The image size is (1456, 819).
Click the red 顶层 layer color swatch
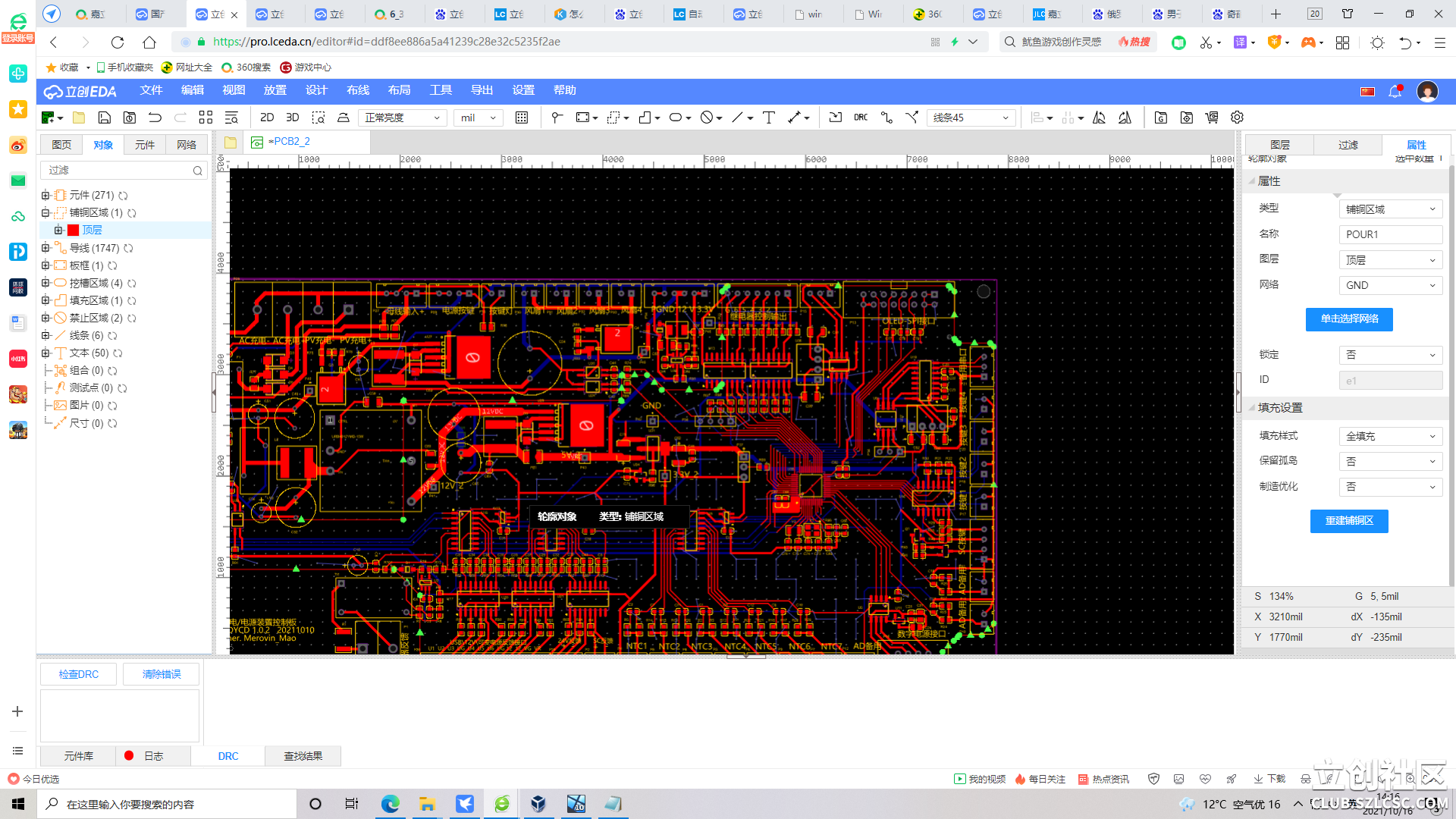click(x=74, y=231)
